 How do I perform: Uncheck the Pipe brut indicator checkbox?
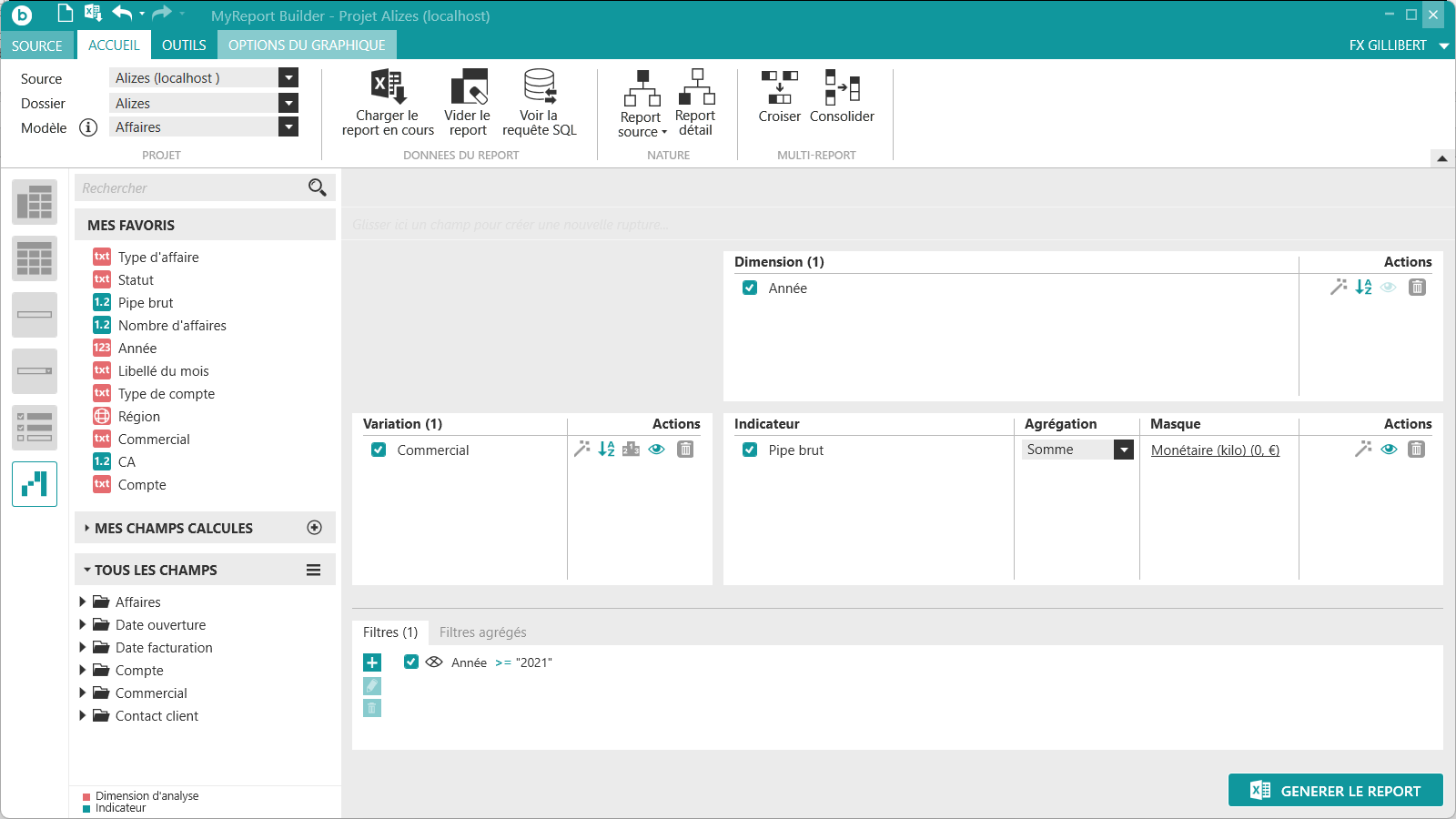tap(750, 450)
